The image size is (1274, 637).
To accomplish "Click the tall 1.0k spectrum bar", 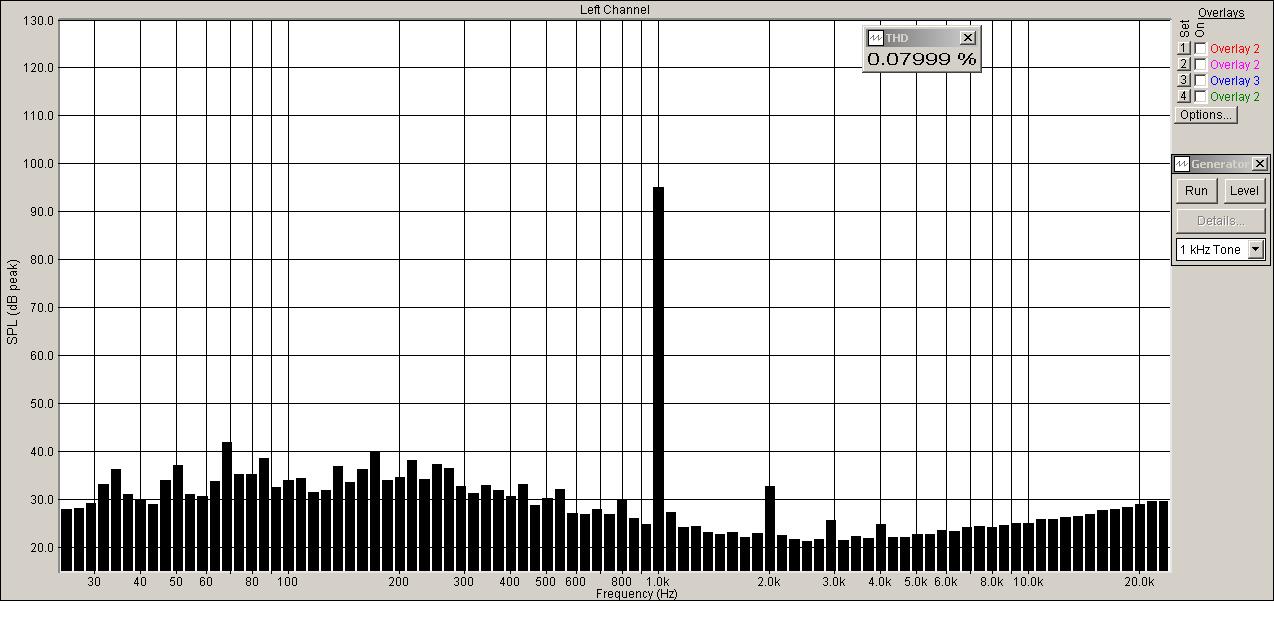I will click(x=658, y=379).
